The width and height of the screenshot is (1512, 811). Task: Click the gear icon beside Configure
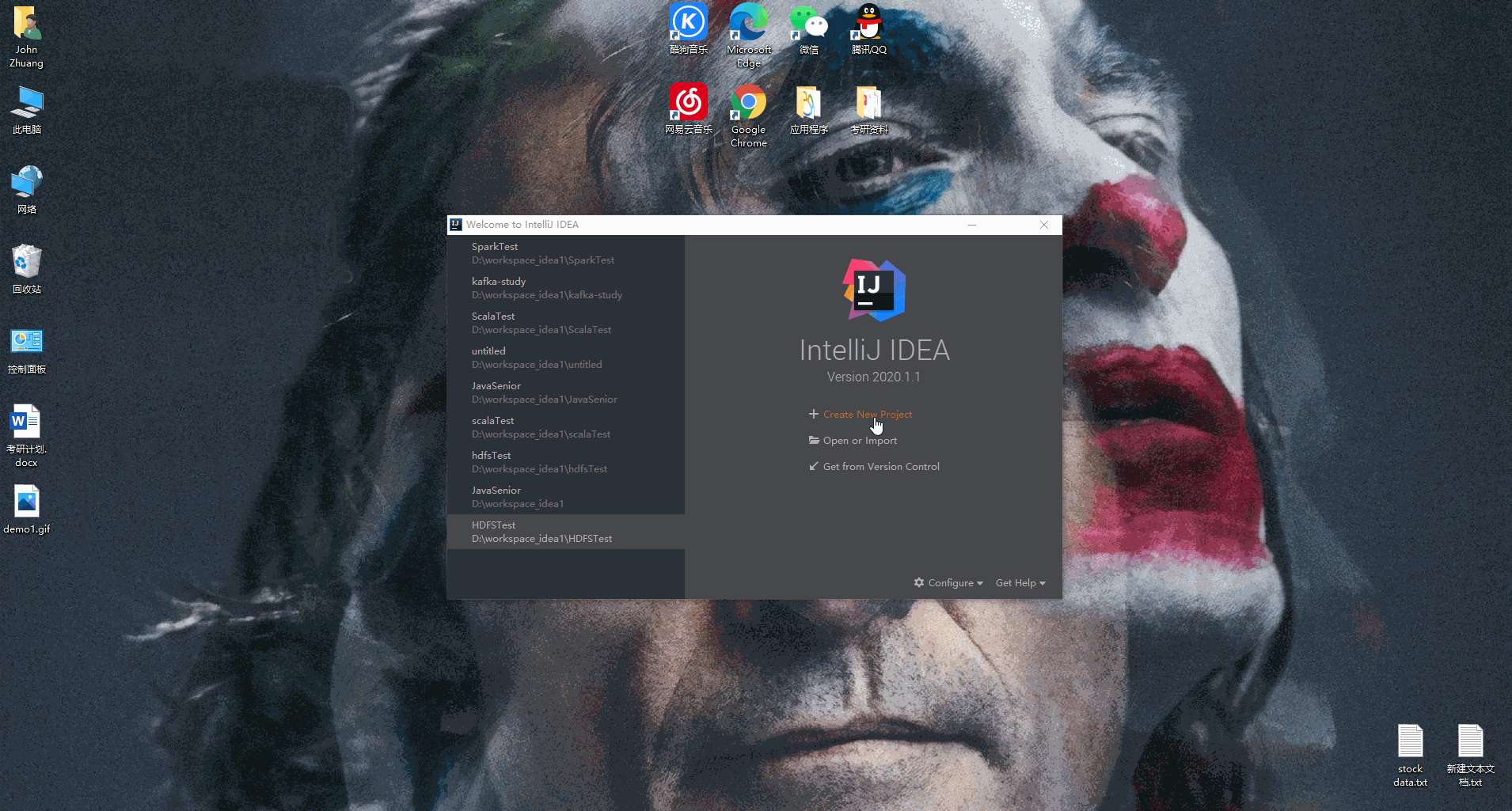pos(919,582)
